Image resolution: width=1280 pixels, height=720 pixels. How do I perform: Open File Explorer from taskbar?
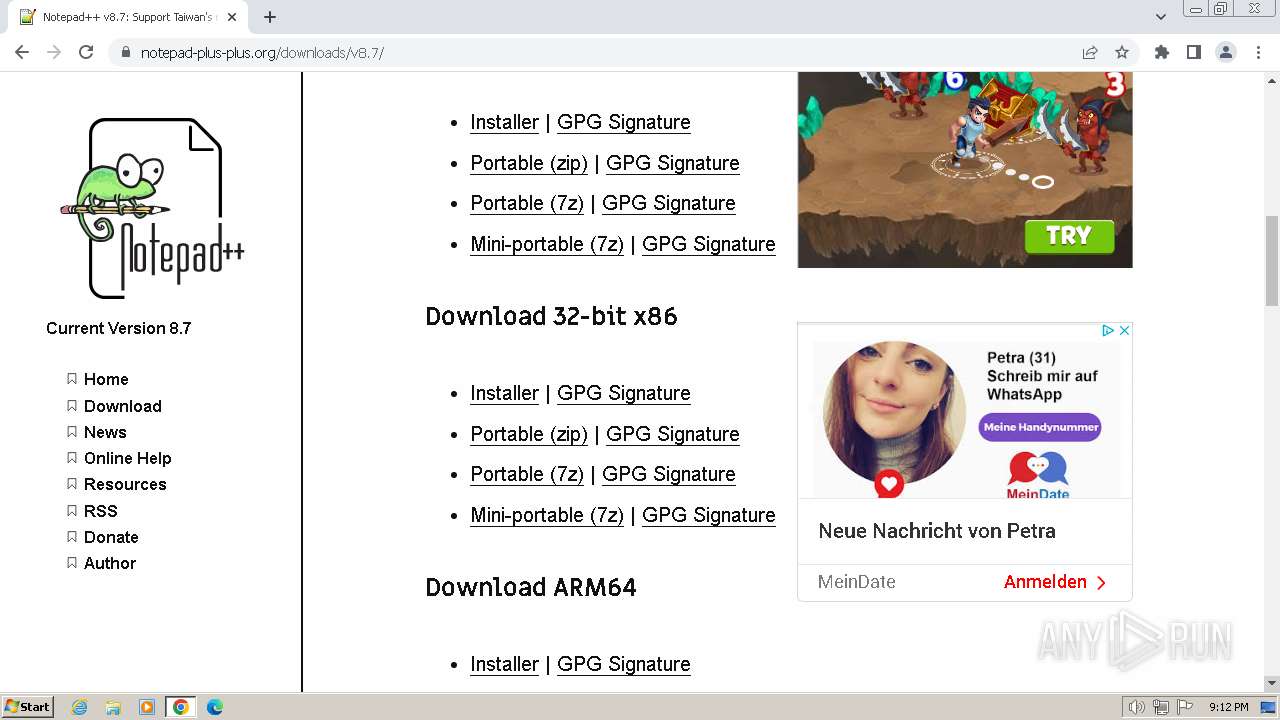coord(113,707)
